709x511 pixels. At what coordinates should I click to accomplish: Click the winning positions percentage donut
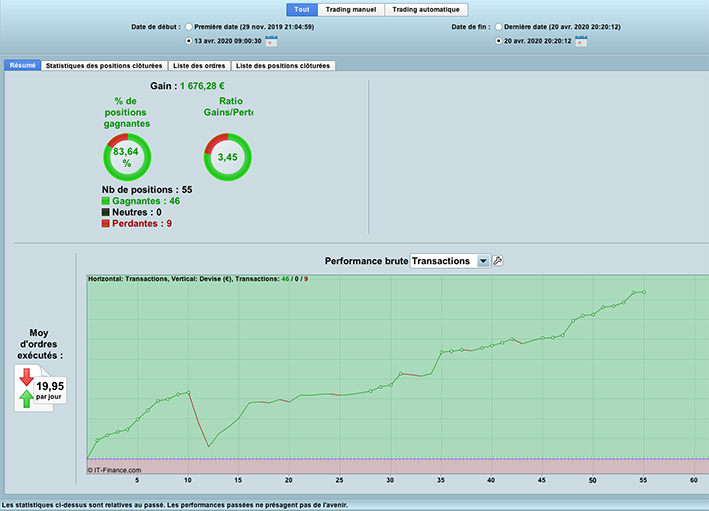[127, 157]
